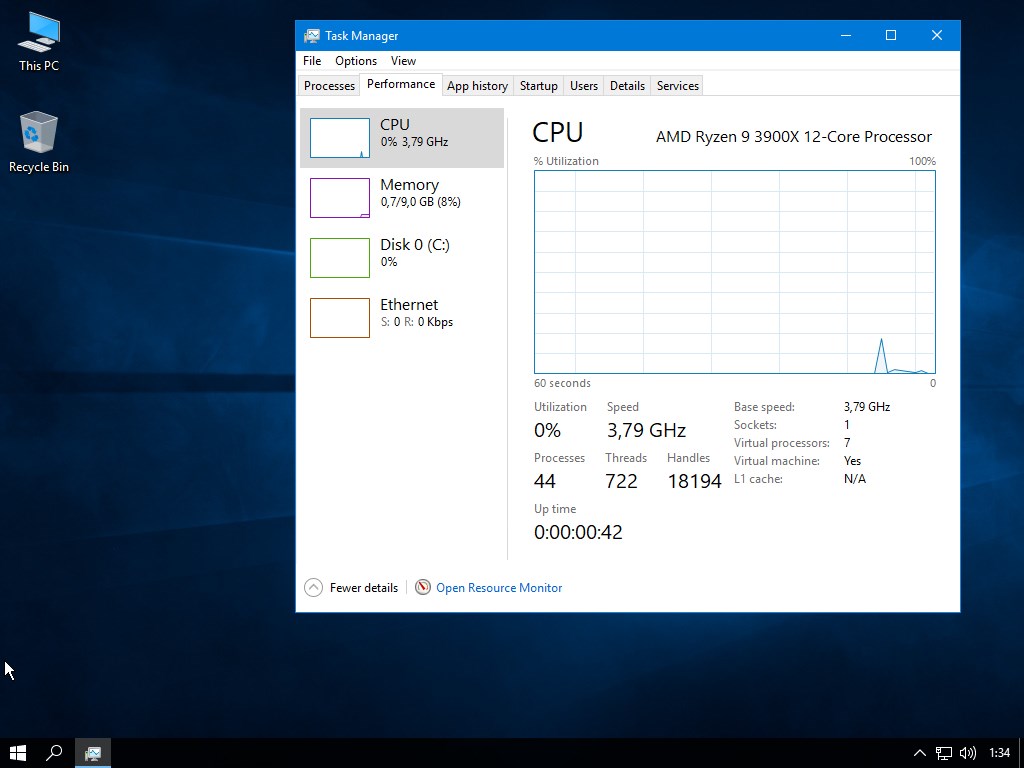
Task: Open This PC desktop icon
Action: click(x=39, y=42)
